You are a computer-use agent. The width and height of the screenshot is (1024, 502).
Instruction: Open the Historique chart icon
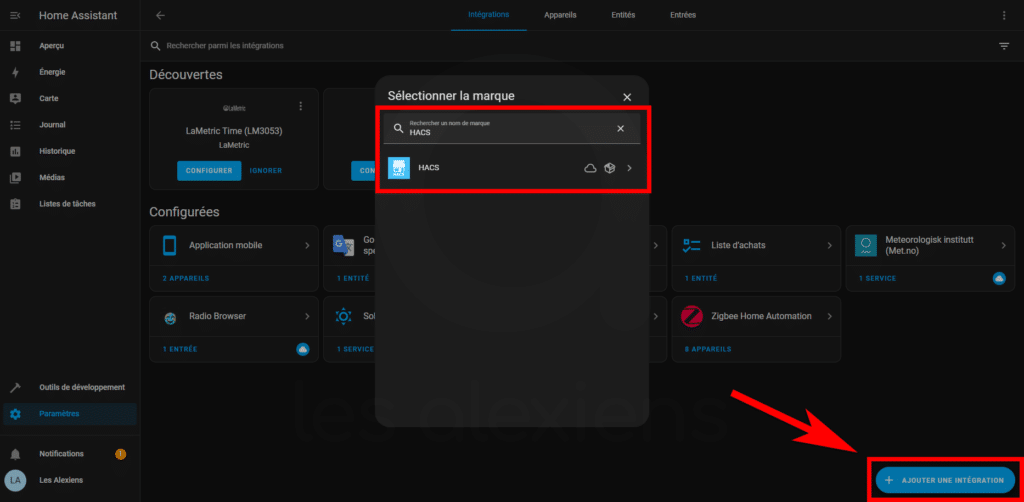pyautogui.click(x=15, y=151)
